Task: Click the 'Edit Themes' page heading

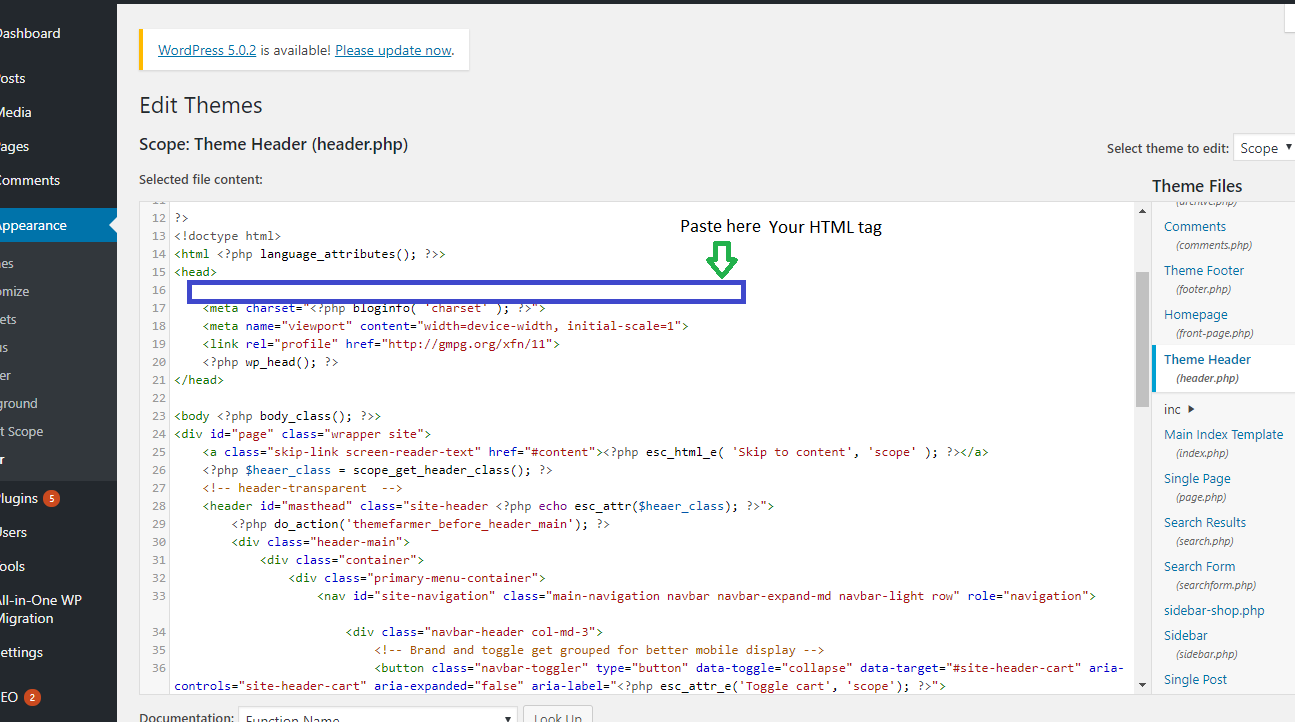Action: coord(201,106)
